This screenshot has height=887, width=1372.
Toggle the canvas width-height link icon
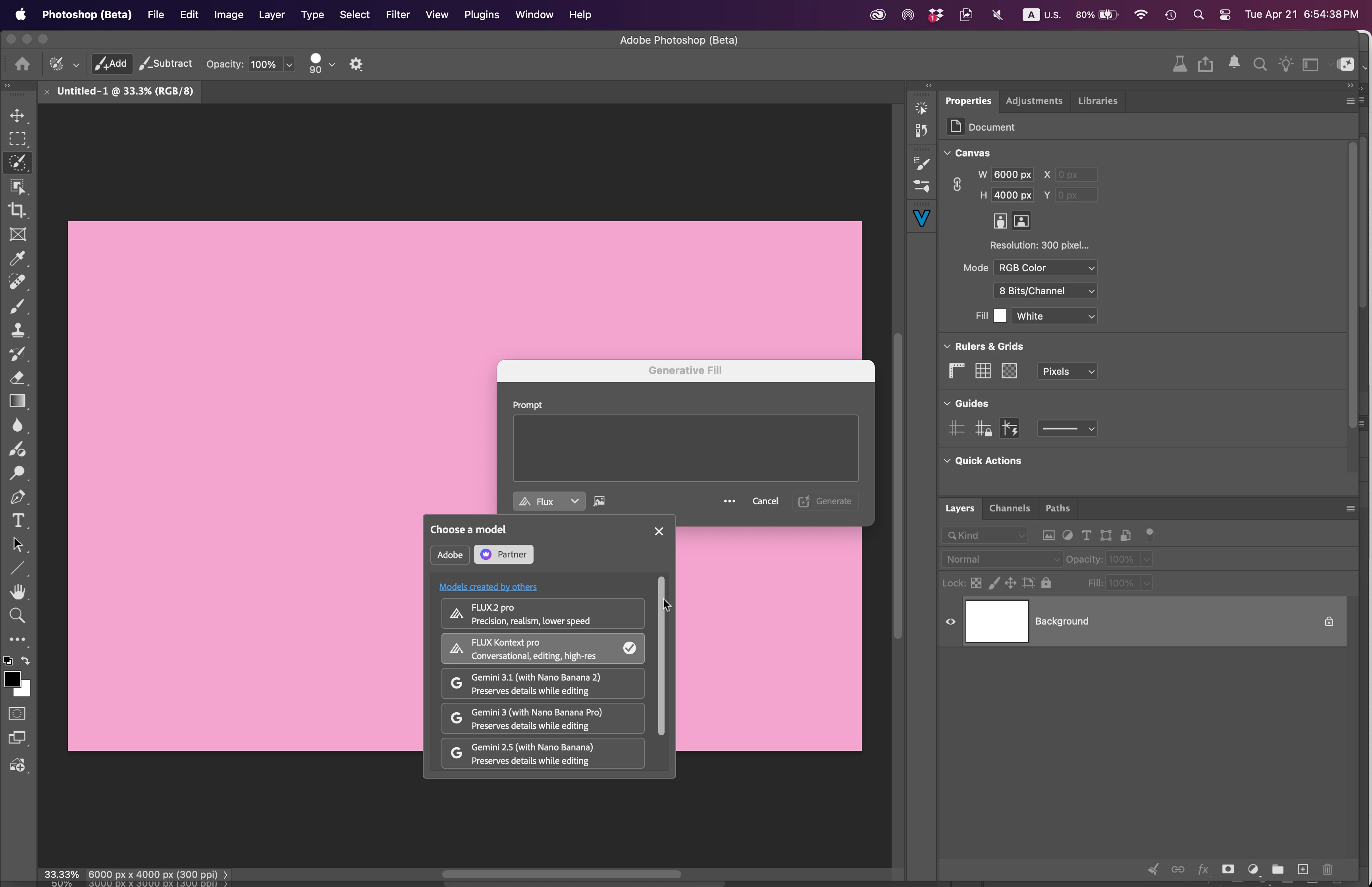click(x=957, y=184)
